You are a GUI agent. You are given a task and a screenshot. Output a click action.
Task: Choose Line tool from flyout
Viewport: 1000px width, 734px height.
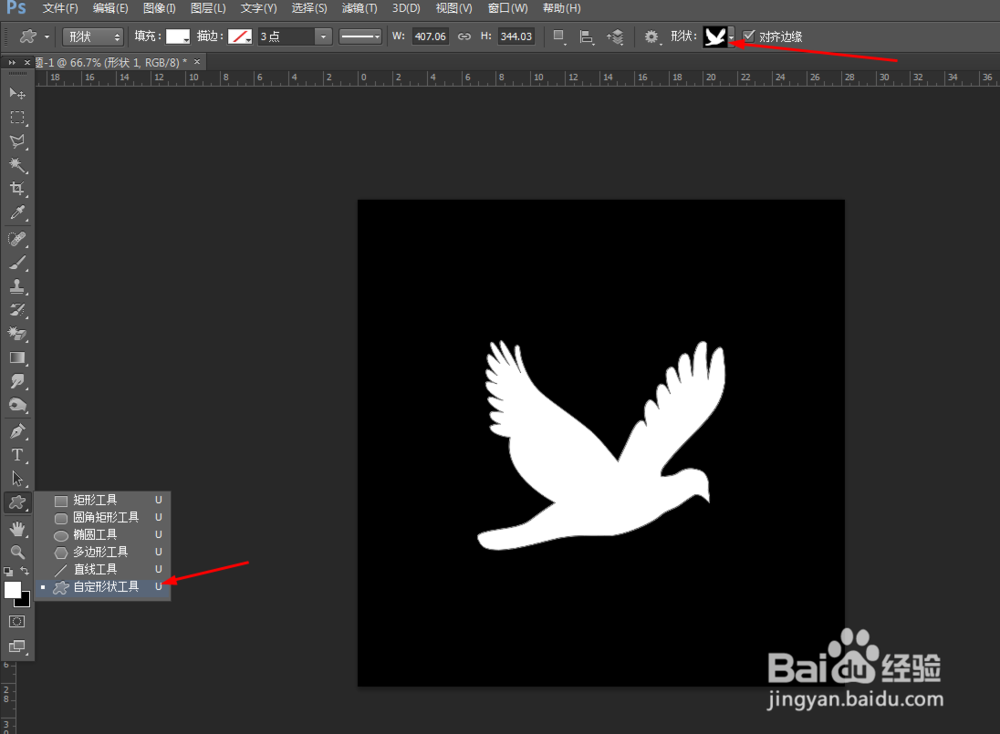click(x=103, y=569)
